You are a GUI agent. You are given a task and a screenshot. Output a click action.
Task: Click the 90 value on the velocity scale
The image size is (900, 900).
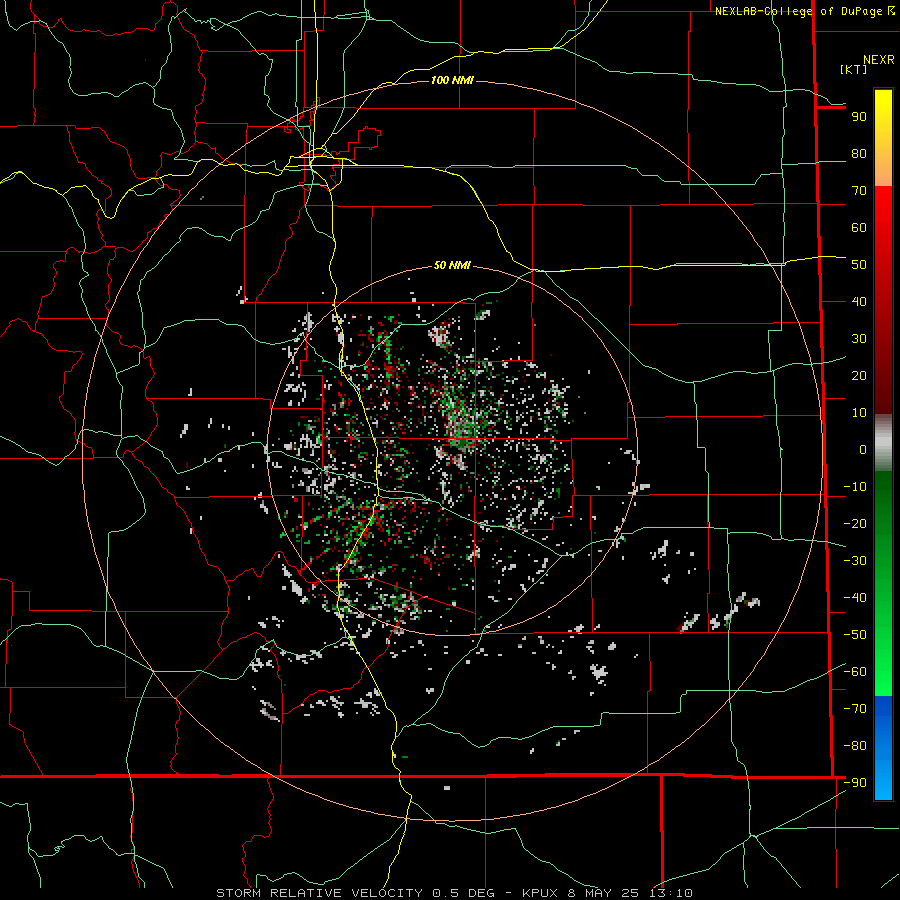click(859, 117)
